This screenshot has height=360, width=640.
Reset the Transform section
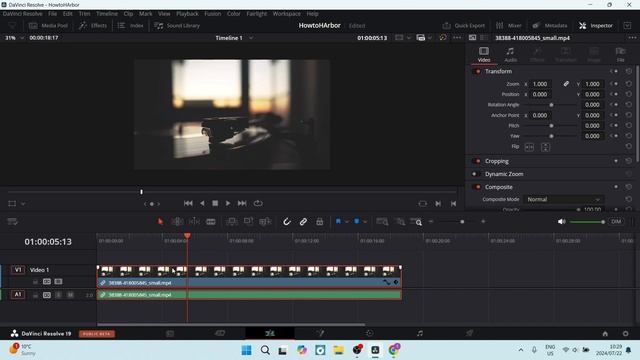[629, 71]
